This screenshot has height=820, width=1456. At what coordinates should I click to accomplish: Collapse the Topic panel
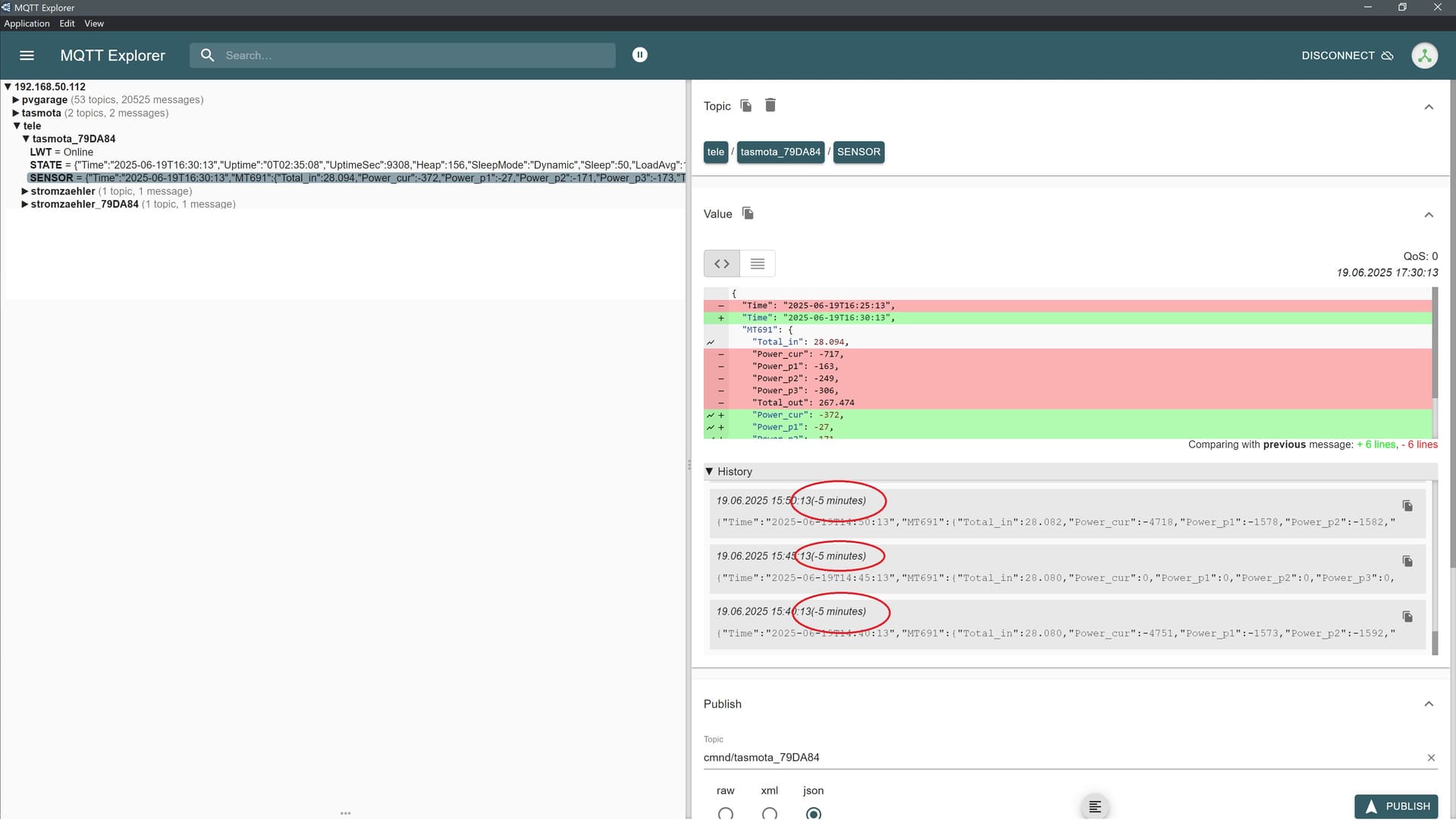point(1429,107)
